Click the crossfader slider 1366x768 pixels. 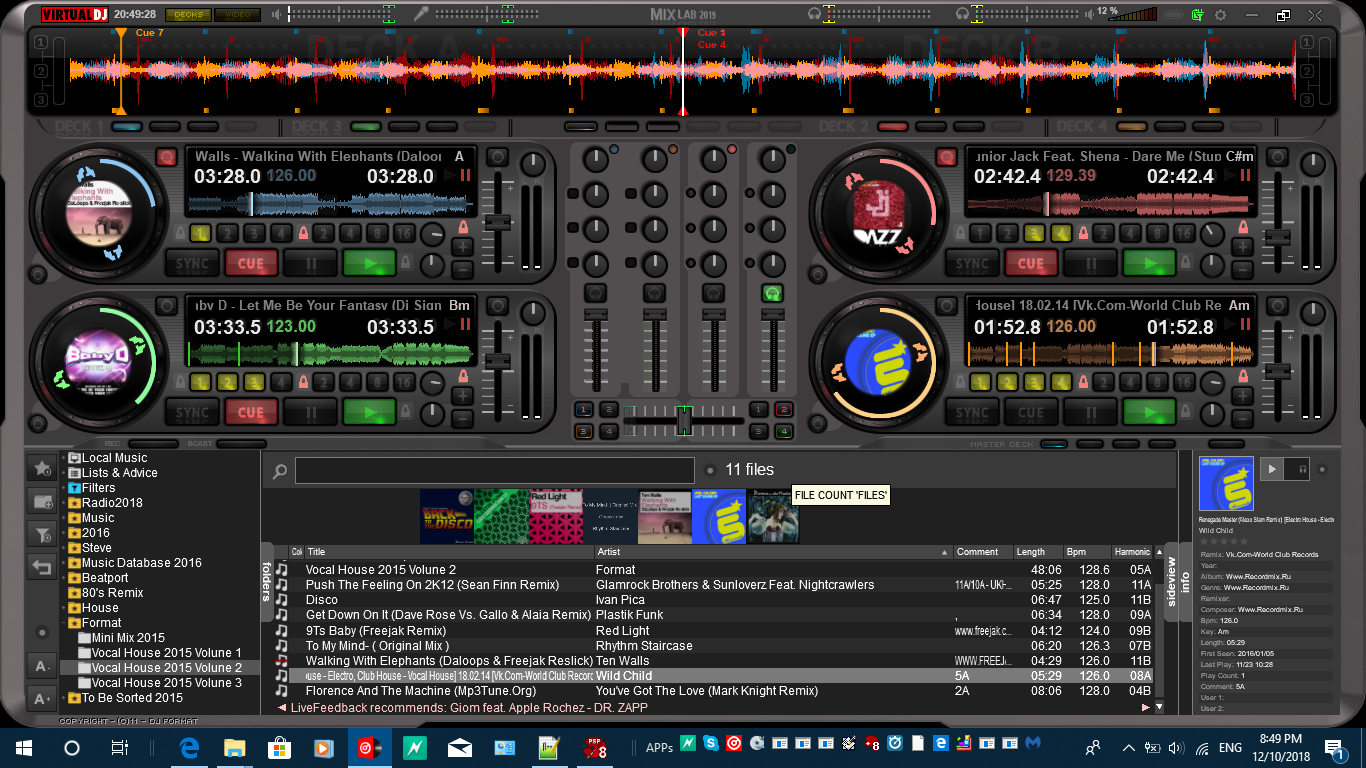[x=684, y=420]
